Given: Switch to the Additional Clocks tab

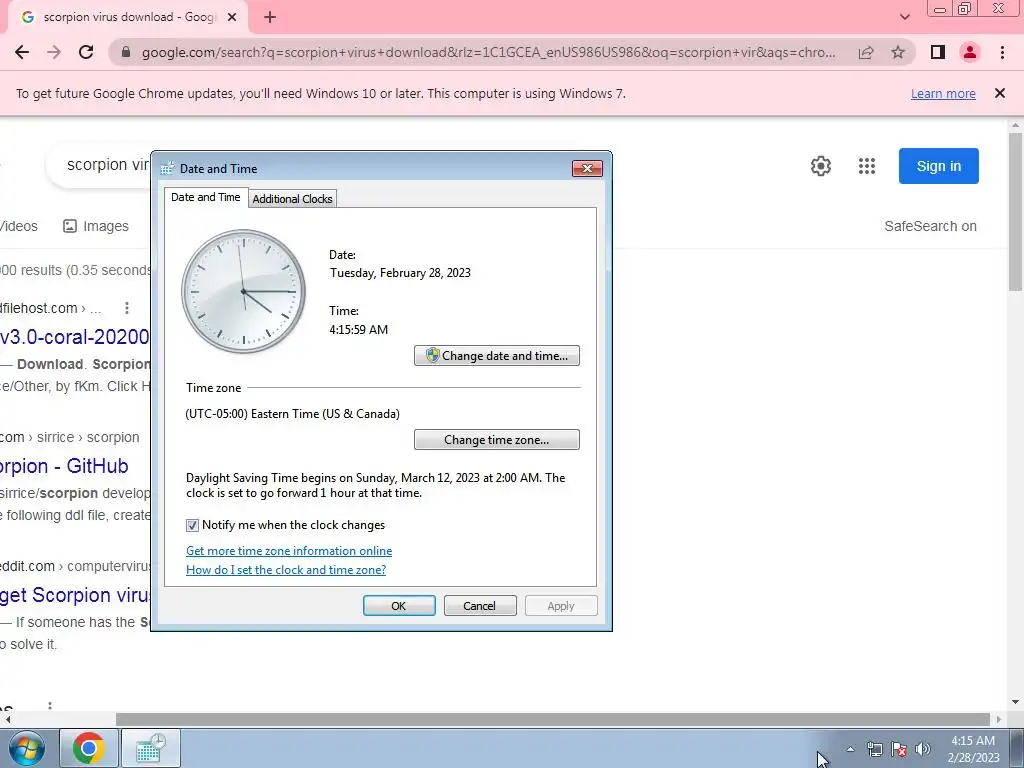Looking at the screenshot, I should (292, 199).
